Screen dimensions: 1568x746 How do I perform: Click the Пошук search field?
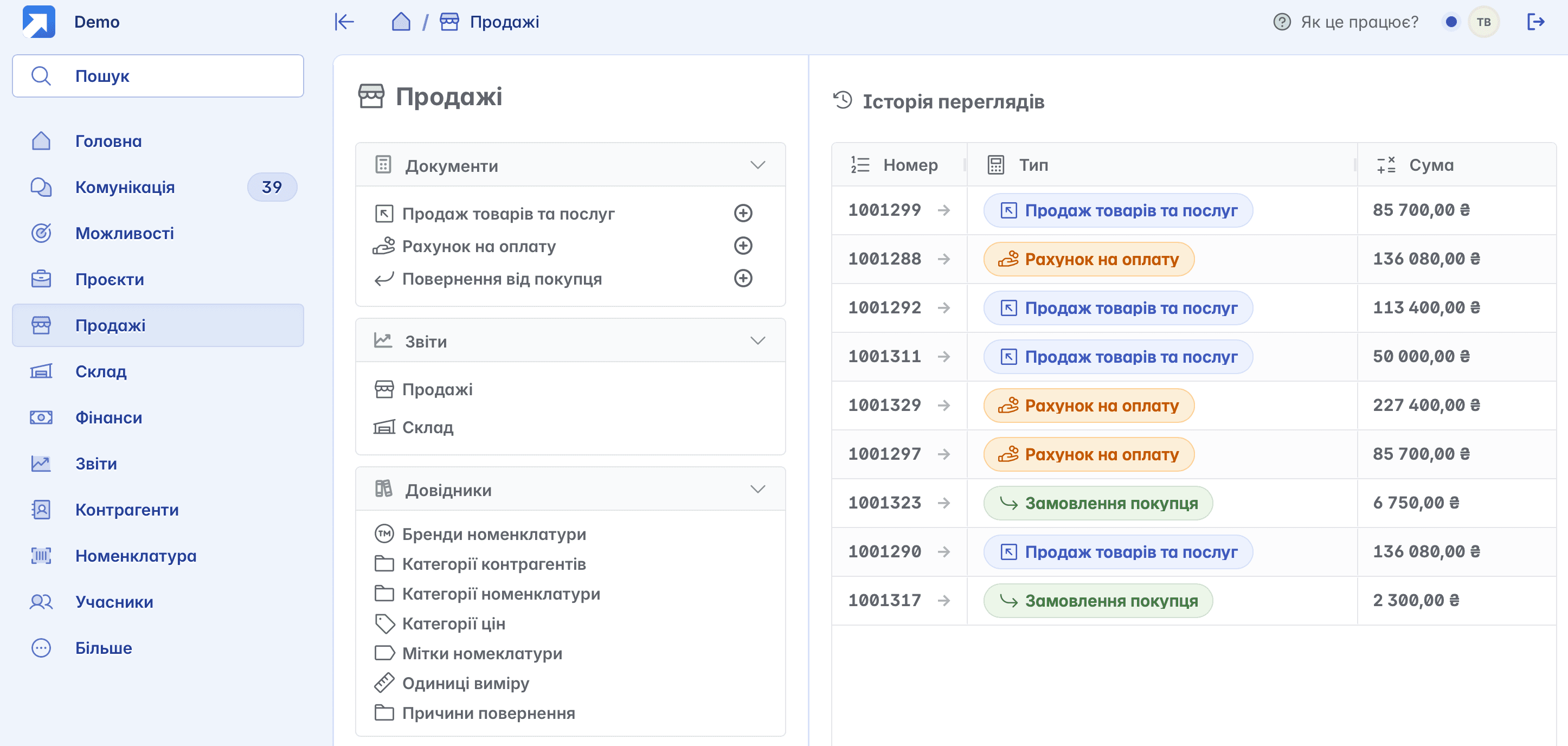pyautogui.click(x=158, y=76)
